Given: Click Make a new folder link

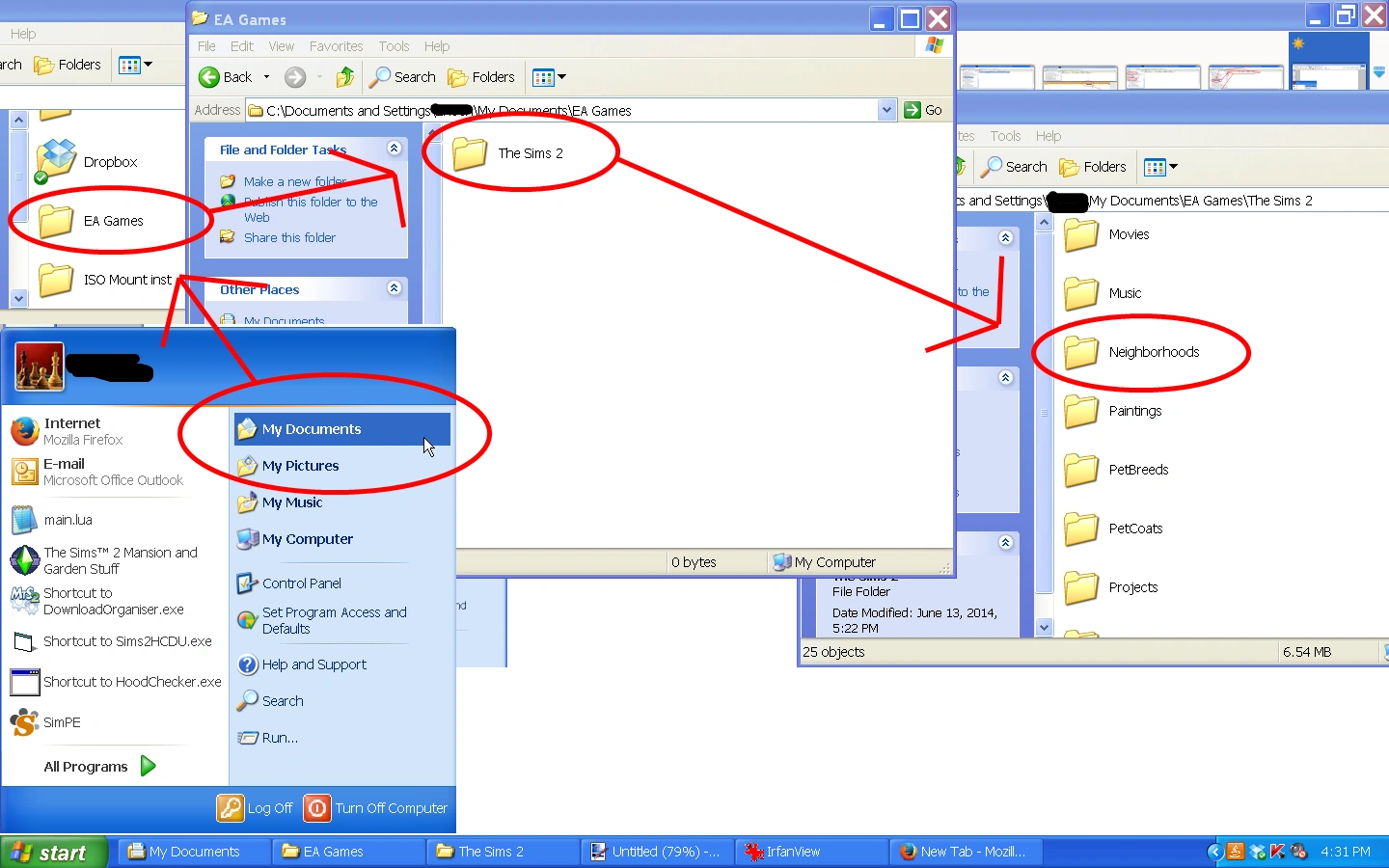Looking at the screenshot, I should click(294, 181).
